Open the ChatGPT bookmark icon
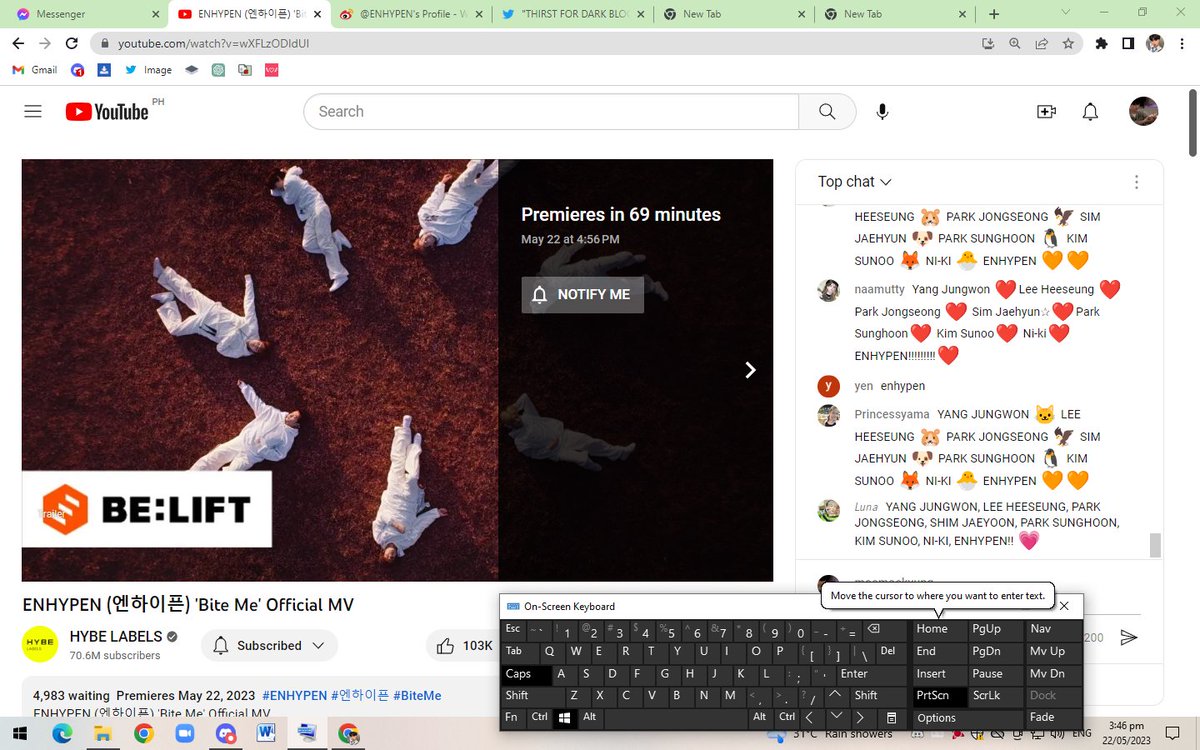 [x=218, y=70]
